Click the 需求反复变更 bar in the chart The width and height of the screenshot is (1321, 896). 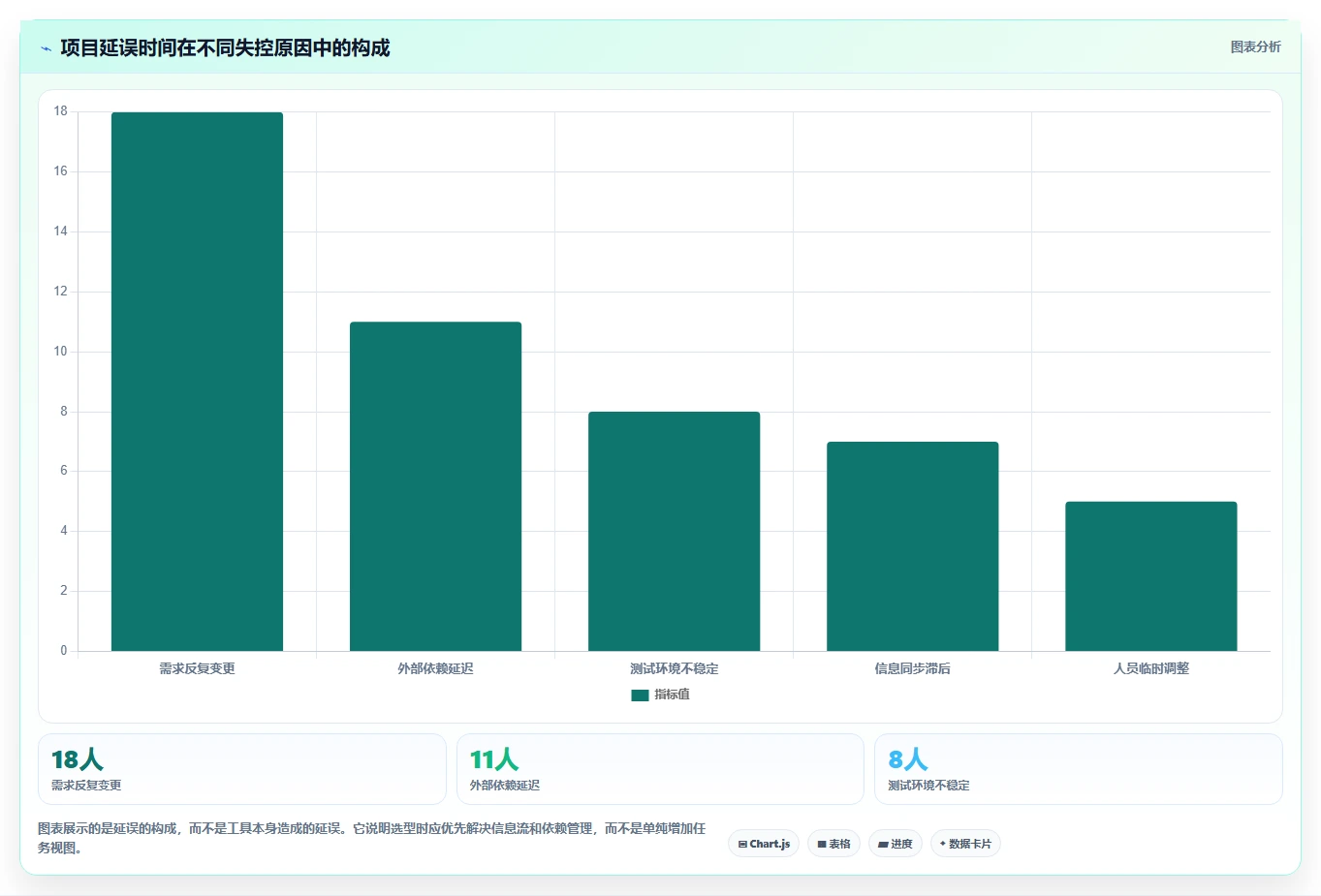point(198,382)
